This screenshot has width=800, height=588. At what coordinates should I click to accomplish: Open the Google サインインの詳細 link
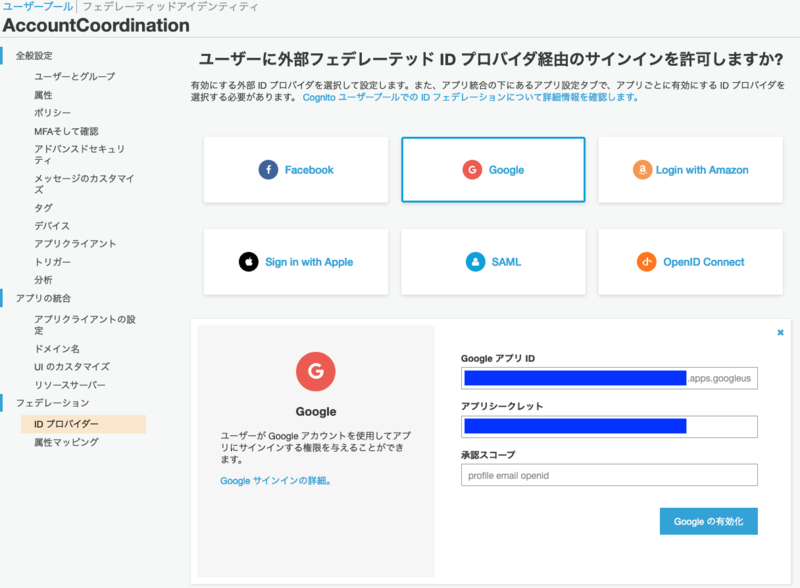click(276, 481)
